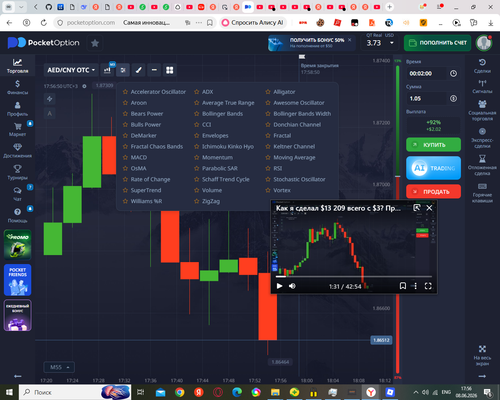Image resolution: width=500 pixels, height=400 pixels.
Task: Open the multi-chart grid layout button
Action: (x=170, y=70)
